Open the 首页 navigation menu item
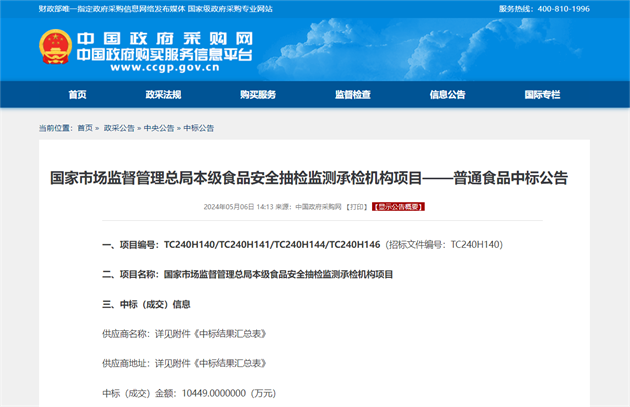The width and height of the screenshot is (630, 407). [x=77, y=95]
